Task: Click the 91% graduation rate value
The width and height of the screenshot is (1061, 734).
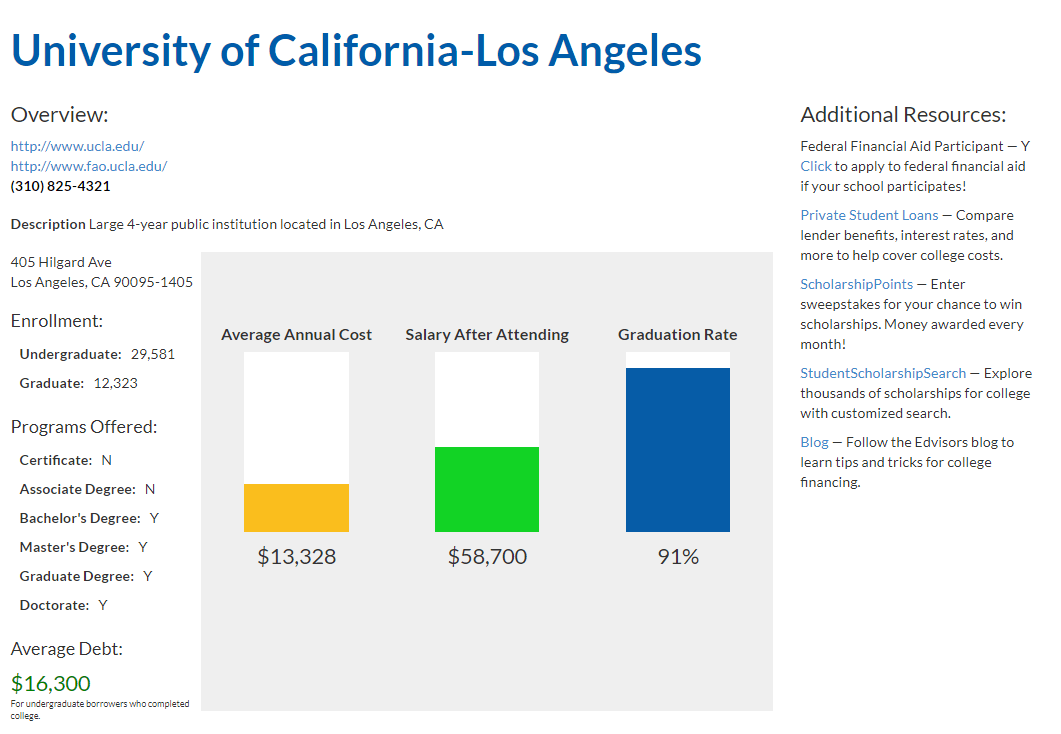Action: (678, 557)
